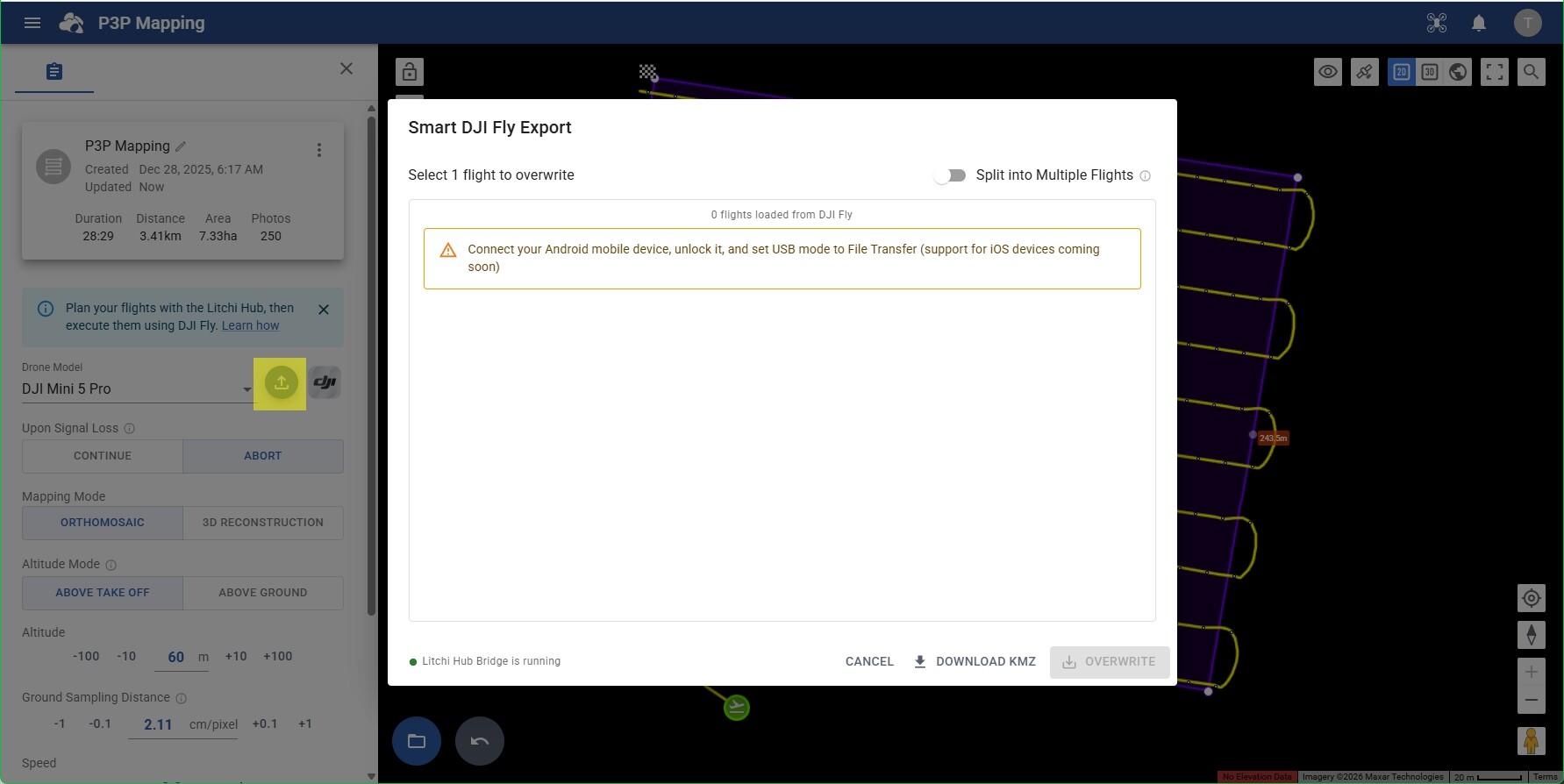Increase altitude using the +10 stepper
This screenshot has width=1564, height=784.
236,656
